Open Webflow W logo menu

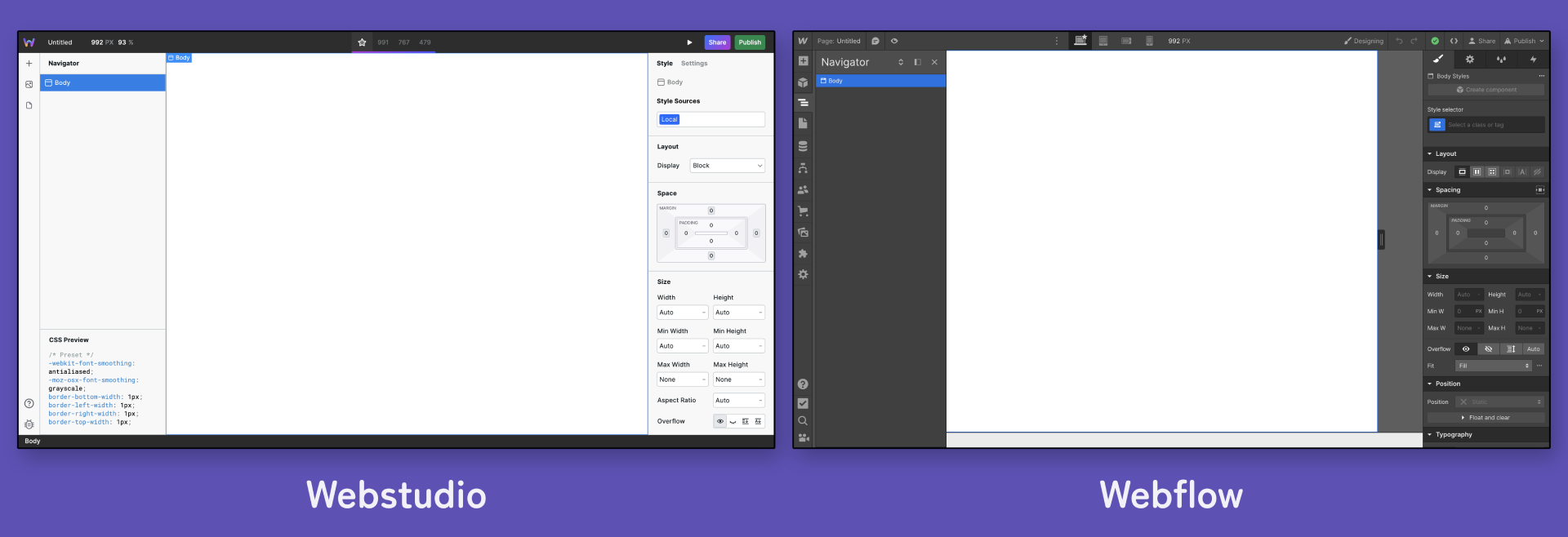803,41
